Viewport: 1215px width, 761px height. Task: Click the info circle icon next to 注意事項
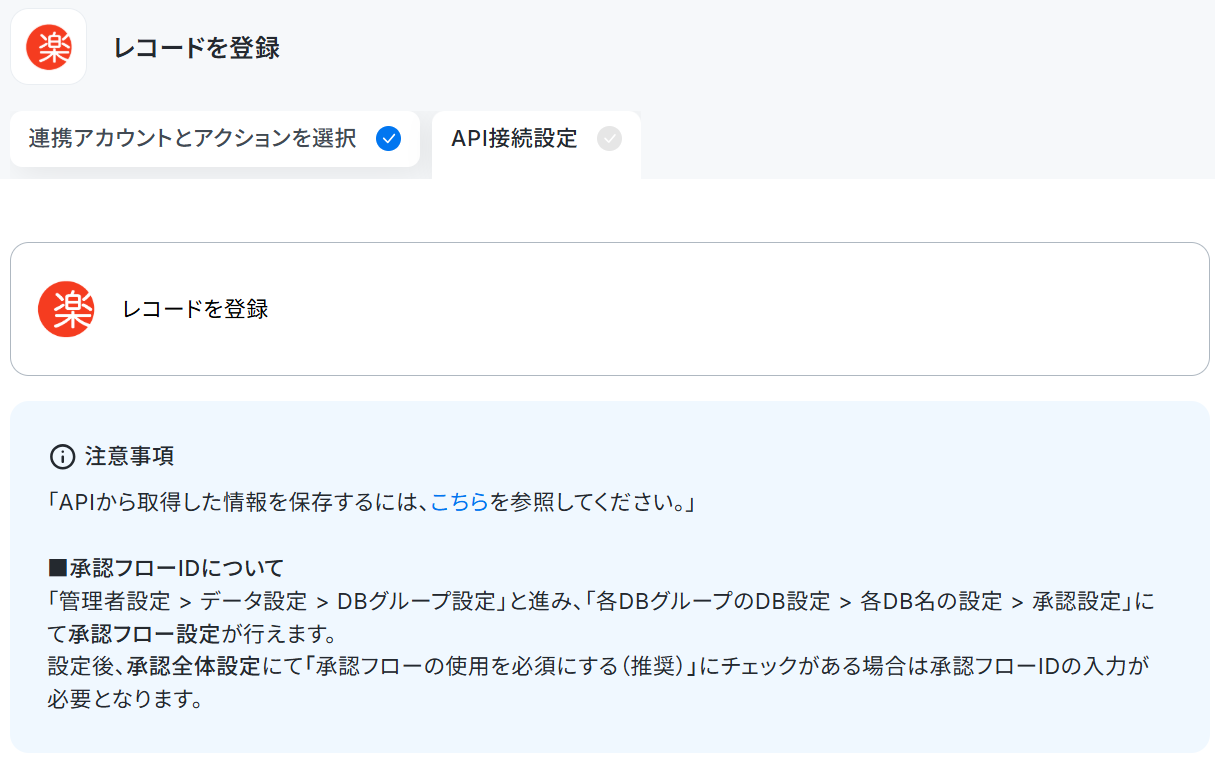[x=62, y=457]
